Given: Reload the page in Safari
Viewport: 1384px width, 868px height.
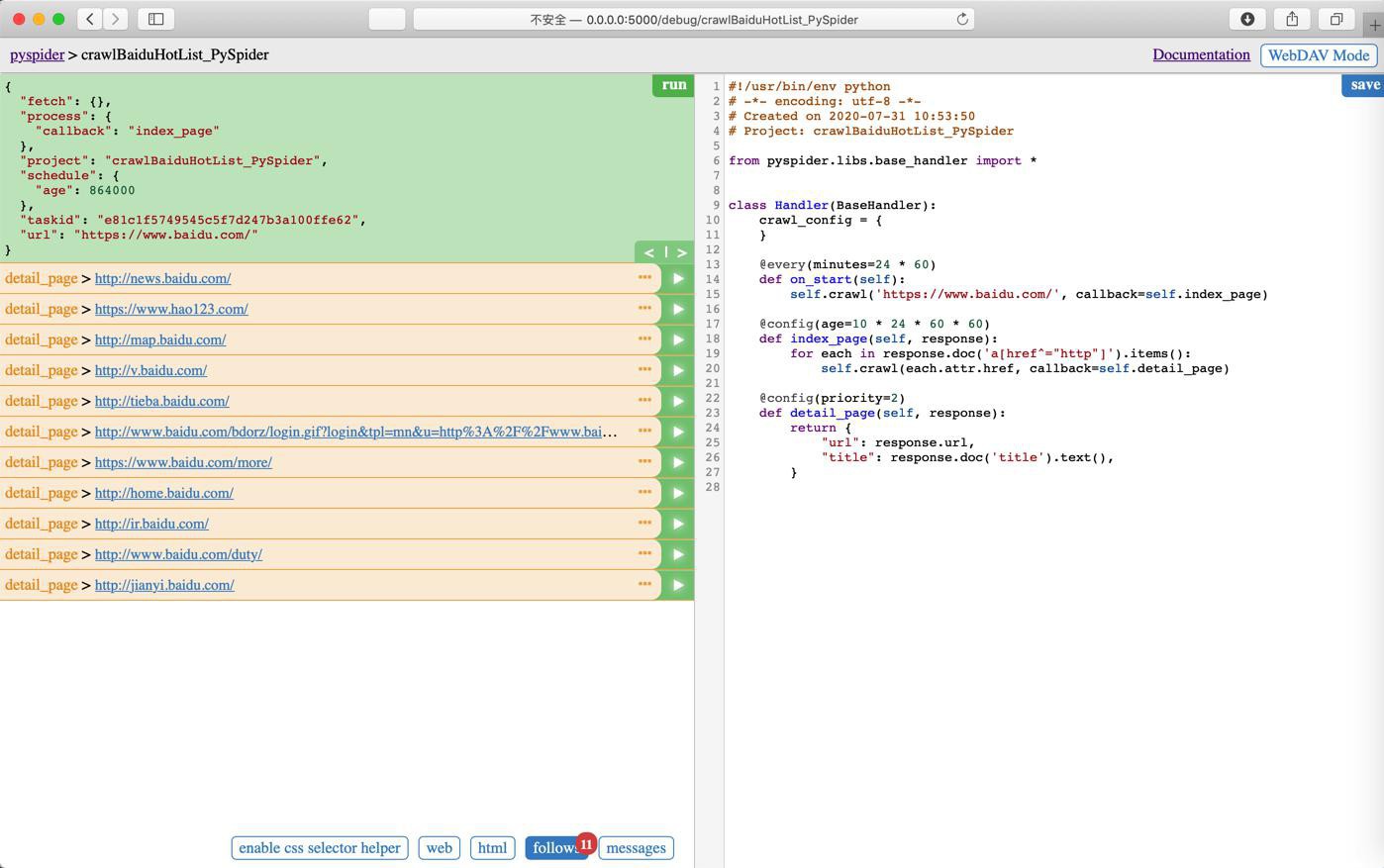Looking at the screenshot, I should click(961, 19).
